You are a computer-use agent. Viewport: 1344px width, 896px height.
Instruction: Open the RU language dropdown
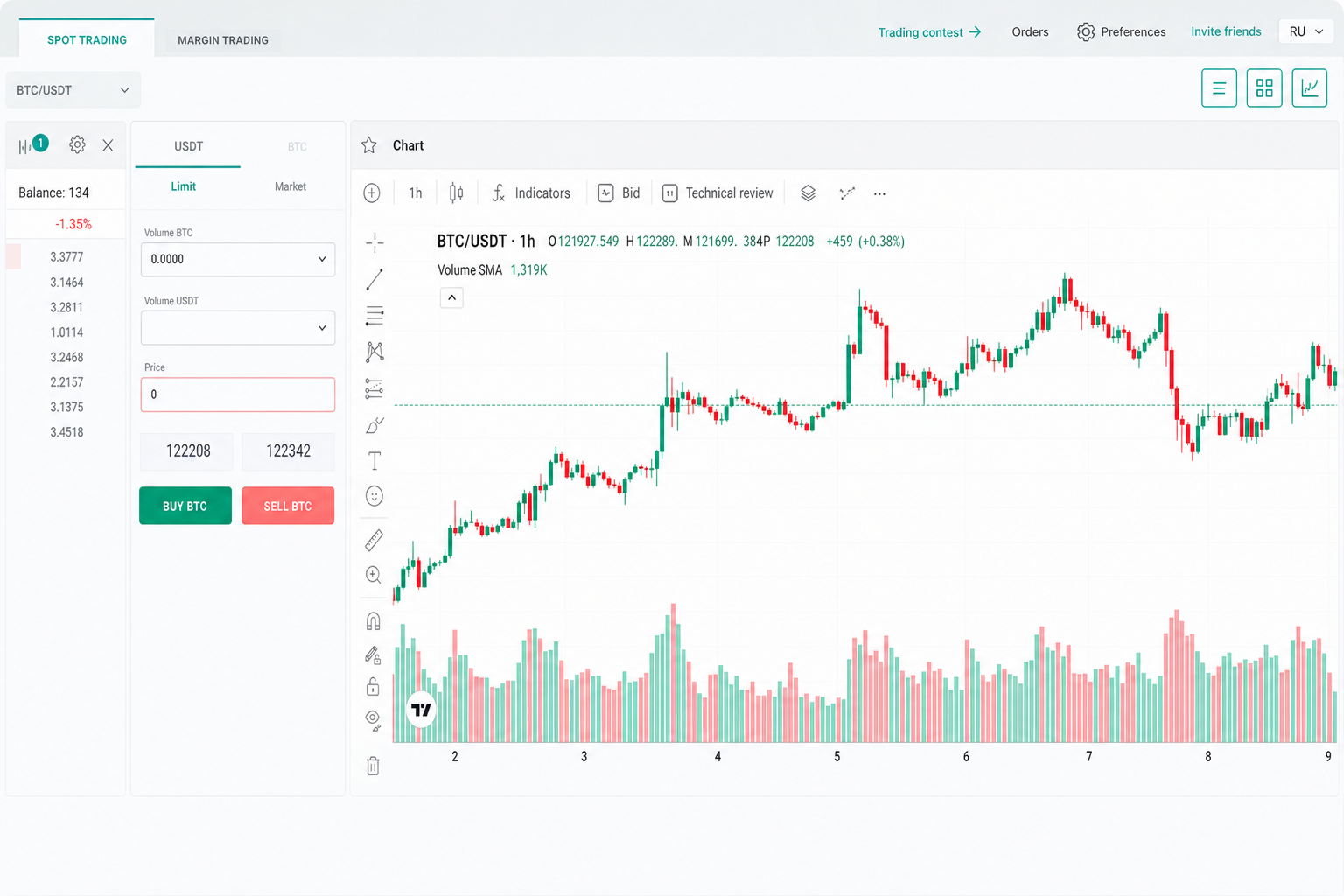pos(1306,31)
